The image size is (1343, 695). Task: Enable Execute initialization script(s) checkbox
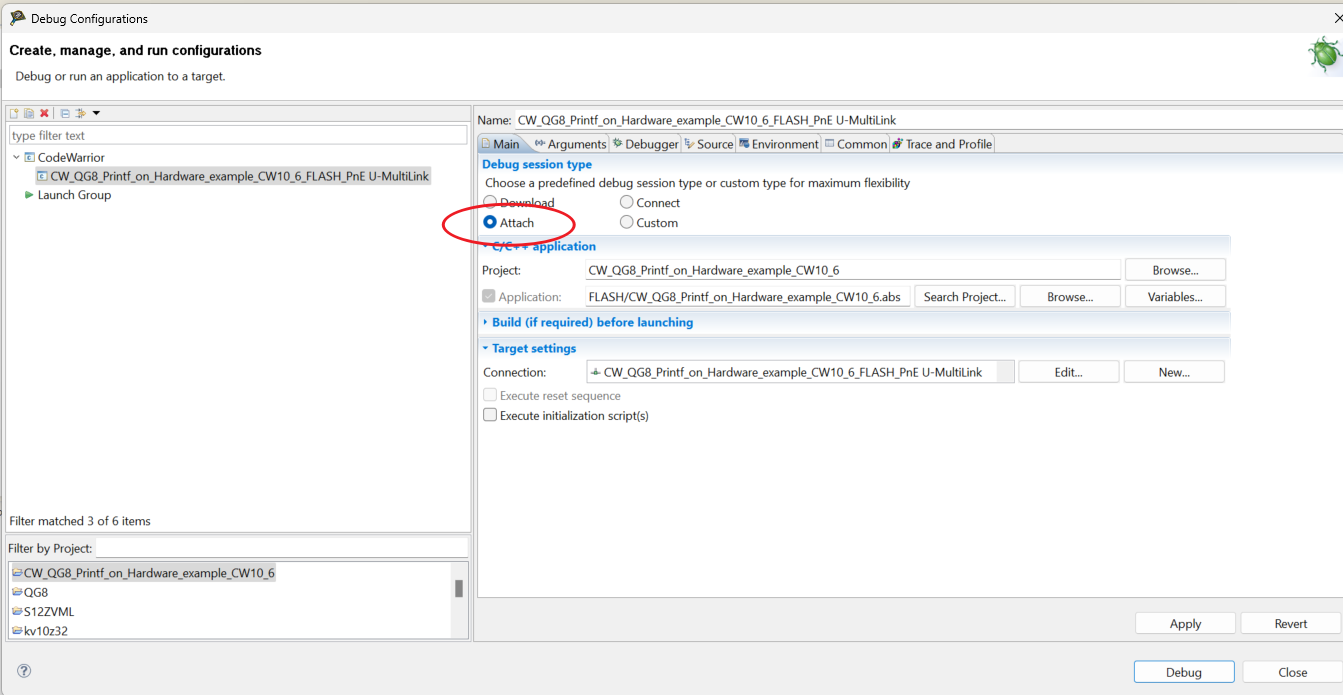490,415
